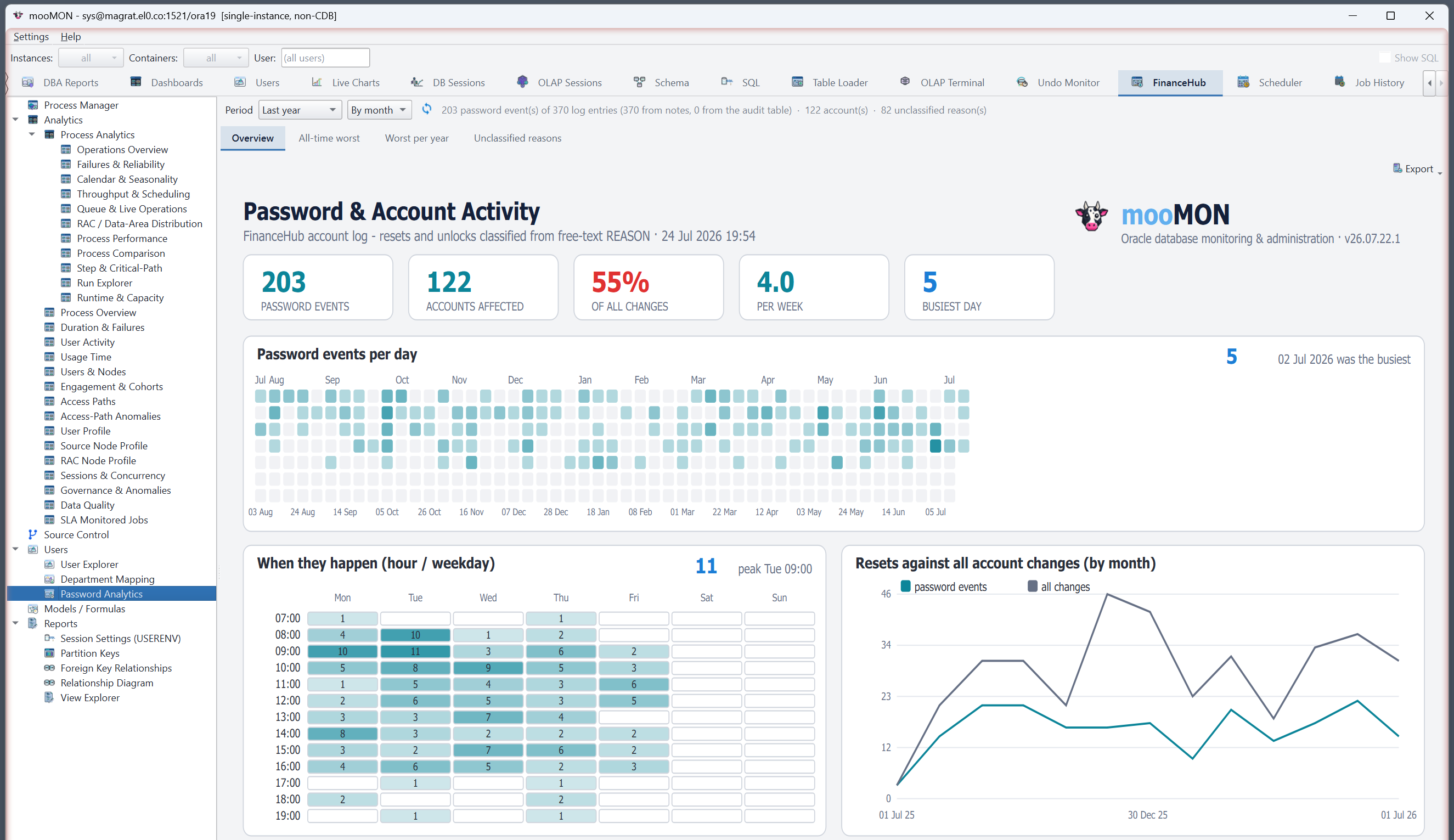1454x840 pixels.
Task: Click the 55% Of All Changes card
Action: [x=649, y=287]
